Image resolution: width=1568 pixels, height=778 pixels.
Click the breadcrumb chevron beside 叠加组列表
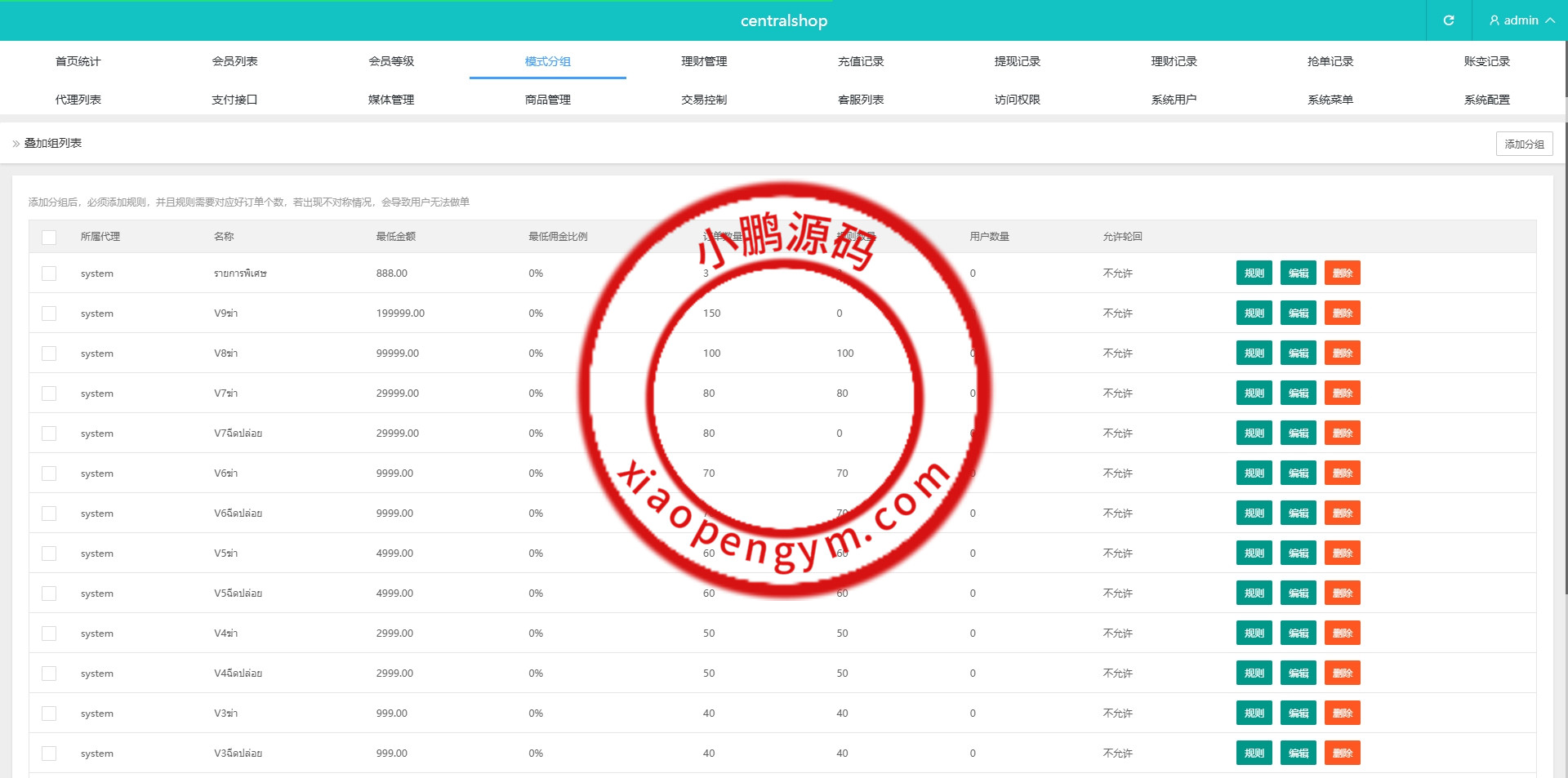pos(16,144)
